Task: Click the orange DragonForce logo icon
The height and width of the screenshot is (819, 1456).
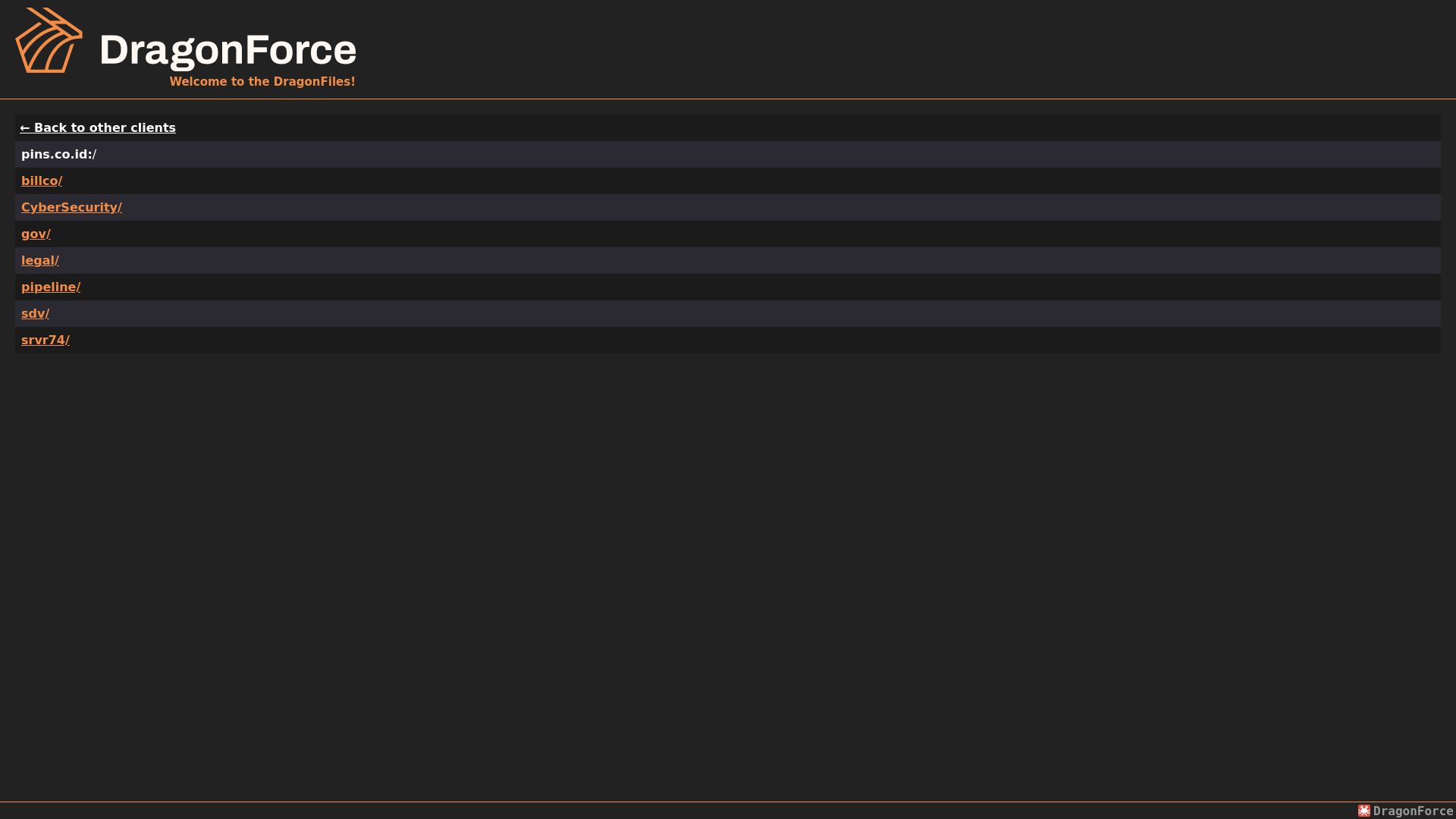Action: pos(49,41)
